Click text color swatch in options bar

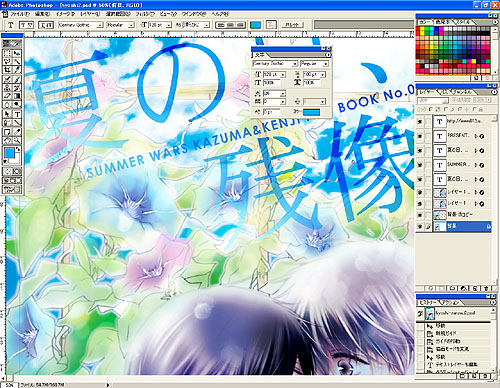tap(256, 25)
